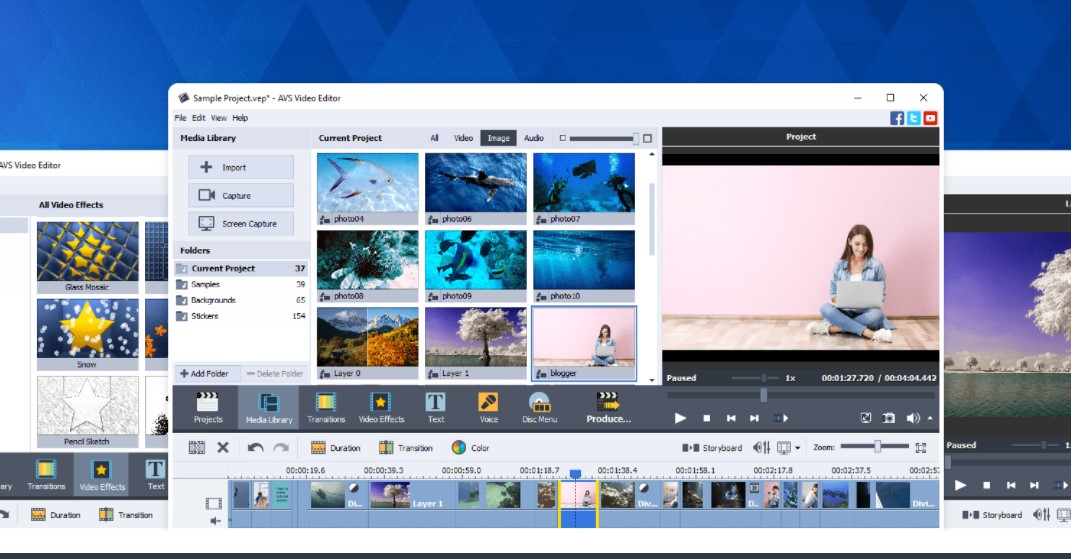Click the Twitter icon
This screenshot has height=559, width=1071.
pos(913,118)
